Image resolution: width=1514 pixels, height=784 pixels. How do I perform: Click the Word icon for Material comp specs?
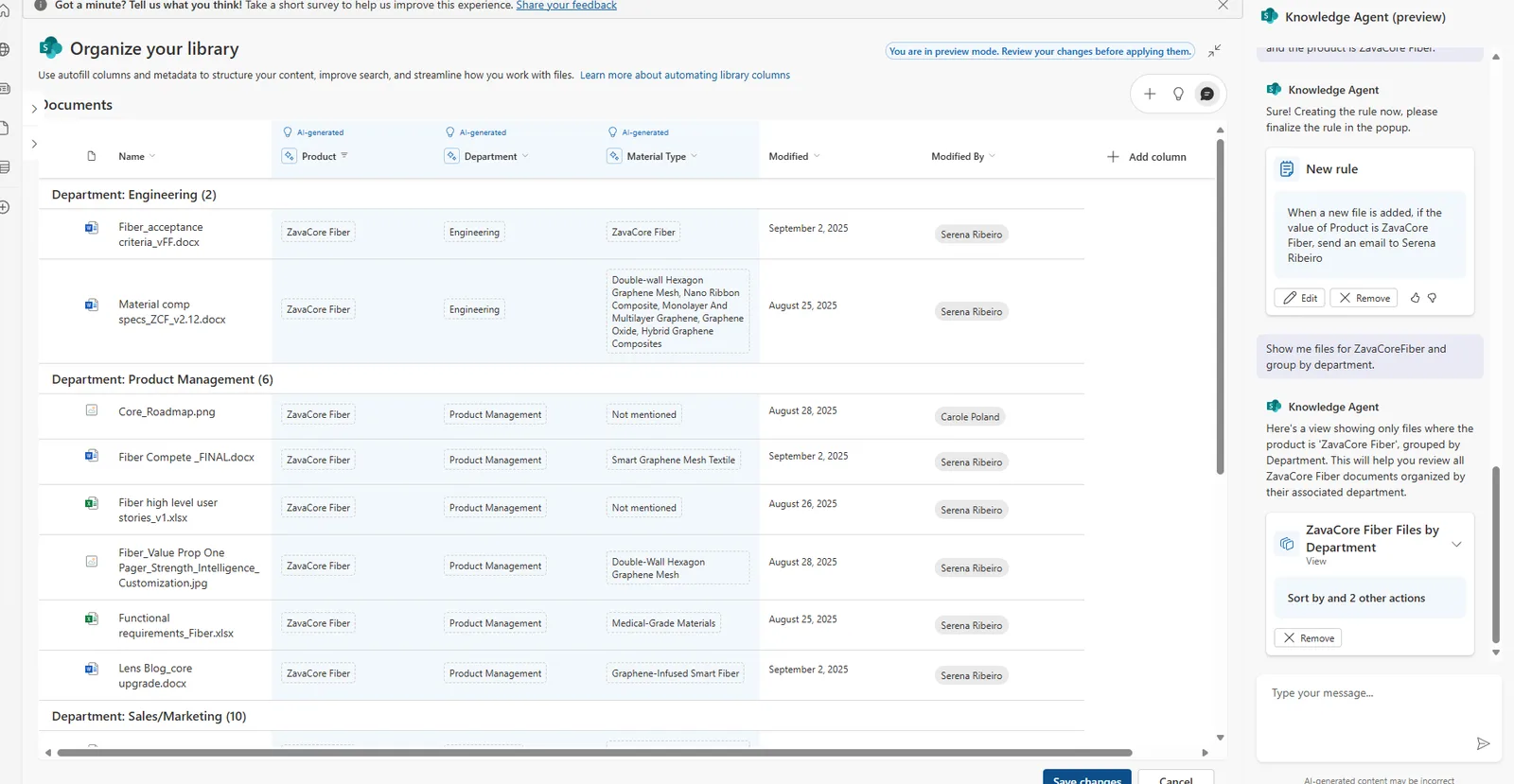click(92, 305)
